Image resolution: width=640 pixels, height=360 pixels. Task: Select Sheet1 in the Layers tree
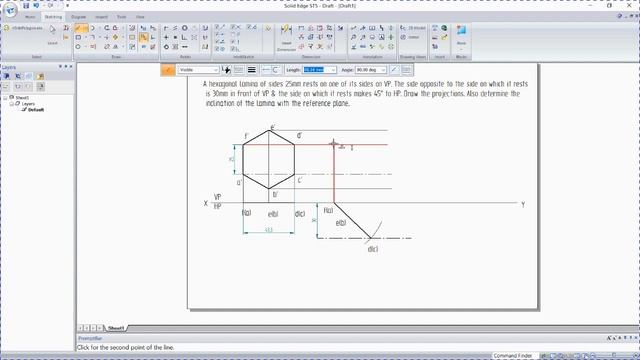(x=22, y=98)
